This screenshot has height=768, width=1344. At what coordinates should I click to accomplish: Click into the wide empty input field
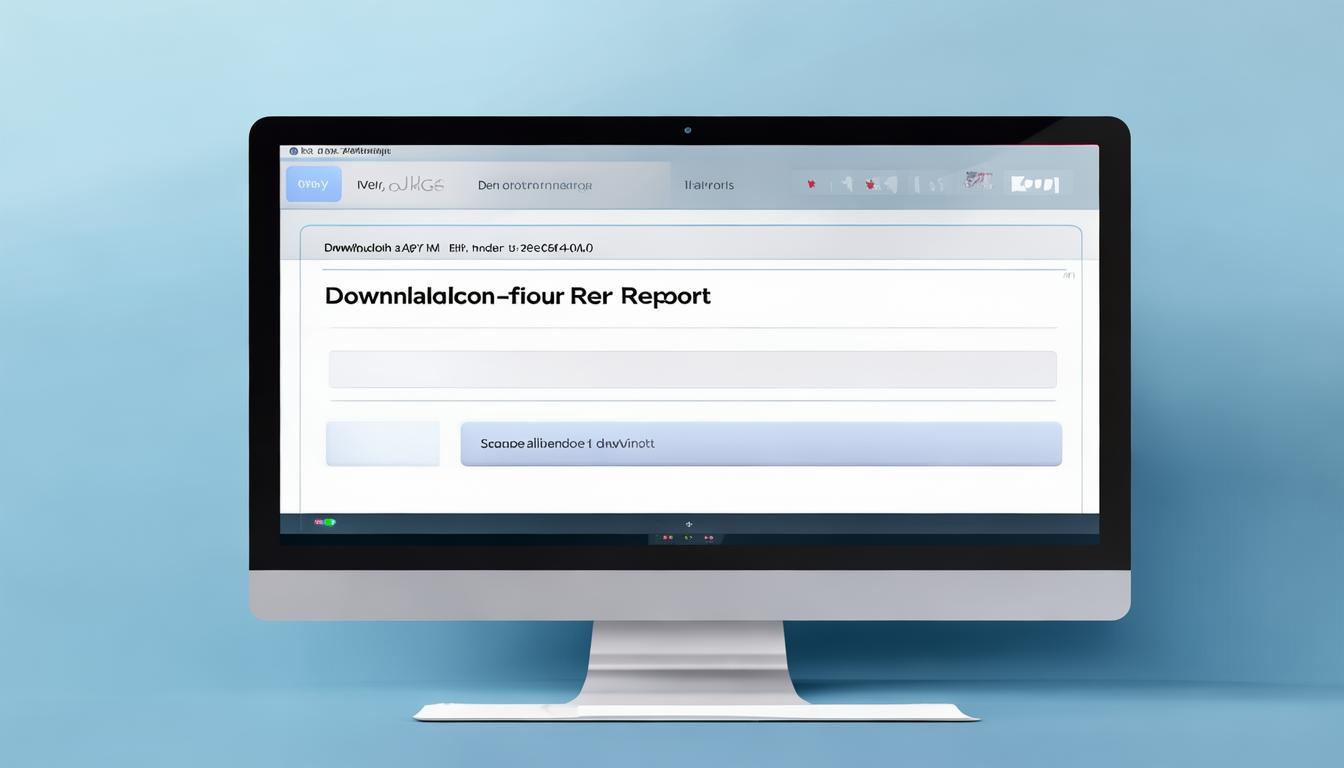point(692,369)
